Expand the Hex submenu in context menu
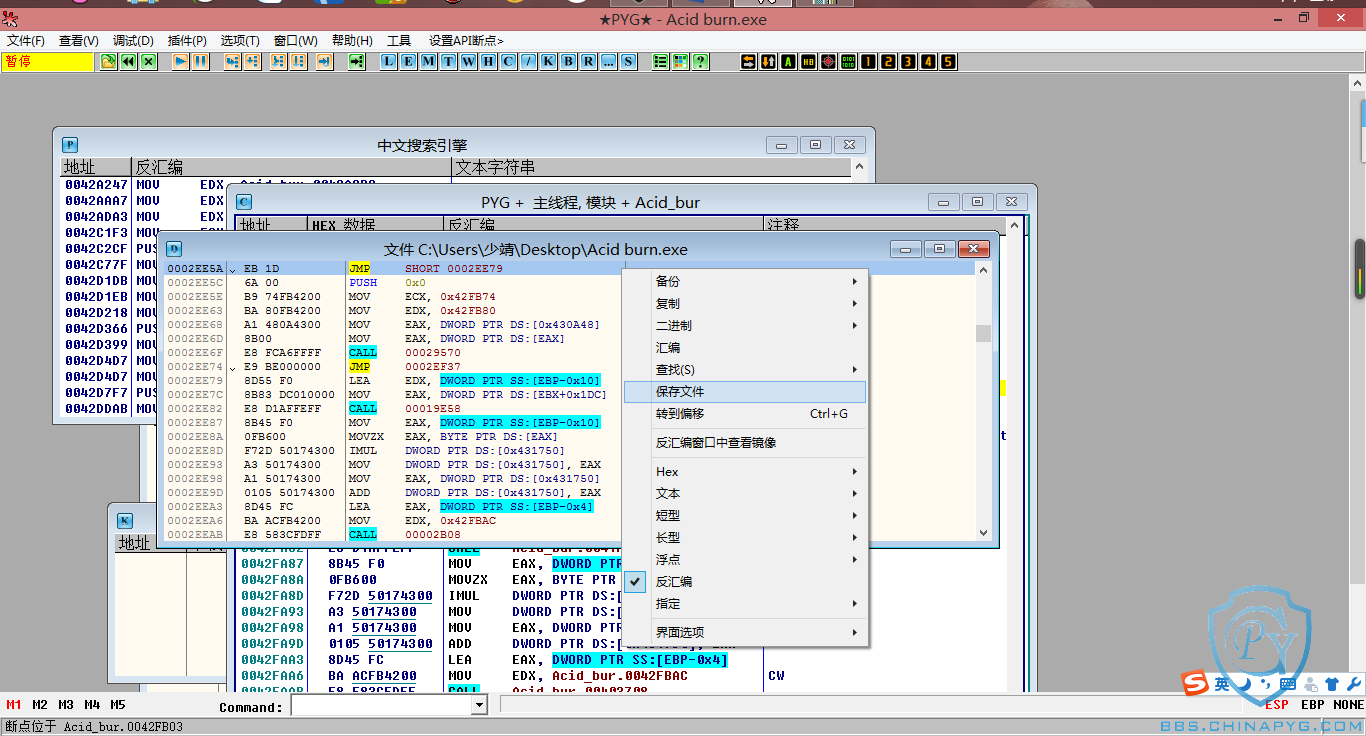The height and width of the screenshot is (736, 1366). click(745, 472)
